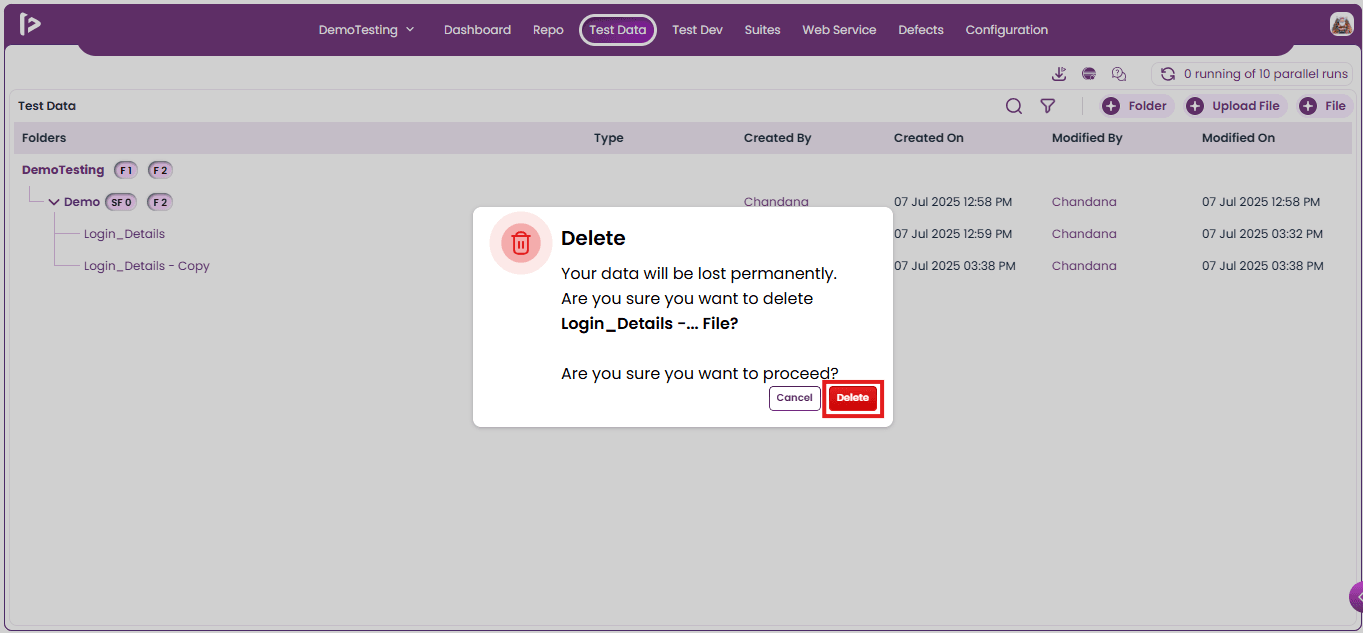
Task: Click the F2 badge next to Demo
Action: (159, 202)
